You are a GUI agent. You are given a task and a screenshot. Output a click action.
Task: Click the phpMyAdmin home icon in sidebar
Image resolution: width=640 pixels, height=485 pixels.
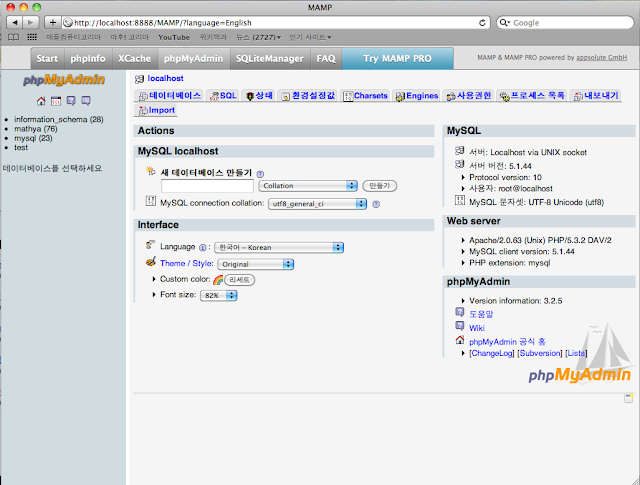pyautogui.click(x=41, y=101)
